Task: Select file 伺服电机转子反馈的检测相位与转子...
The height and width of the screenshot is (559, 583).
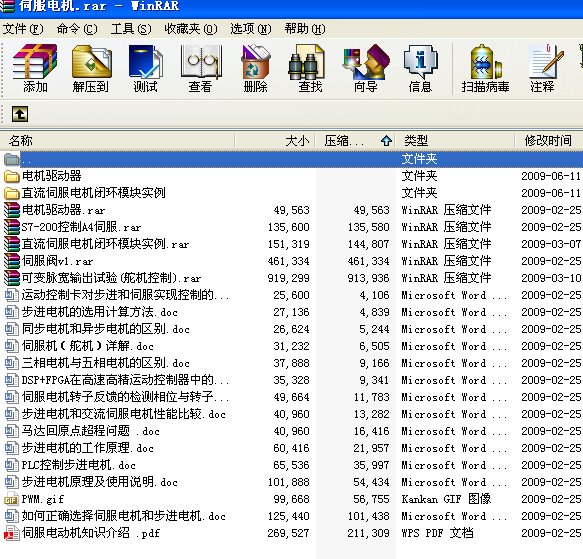Action: tap(125, 397)
